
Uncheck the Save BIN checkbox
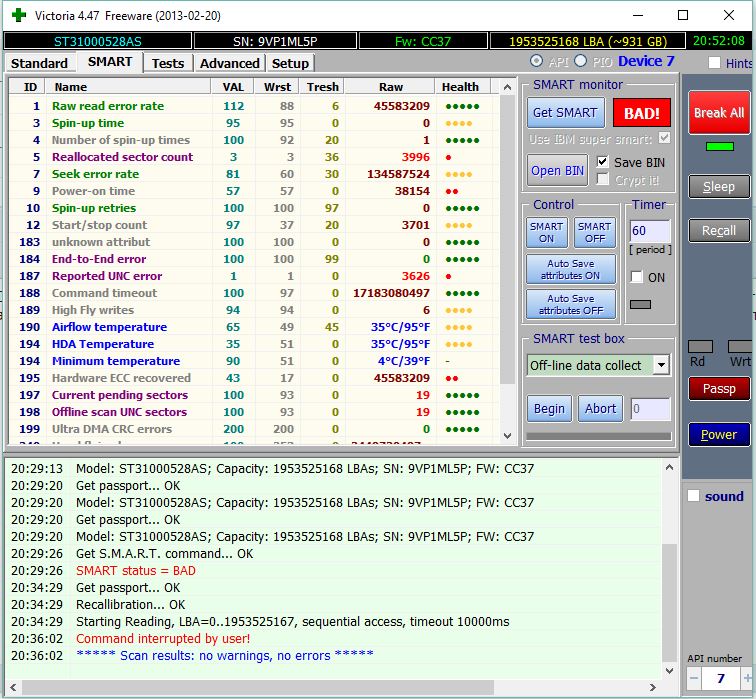click(602, 162)
